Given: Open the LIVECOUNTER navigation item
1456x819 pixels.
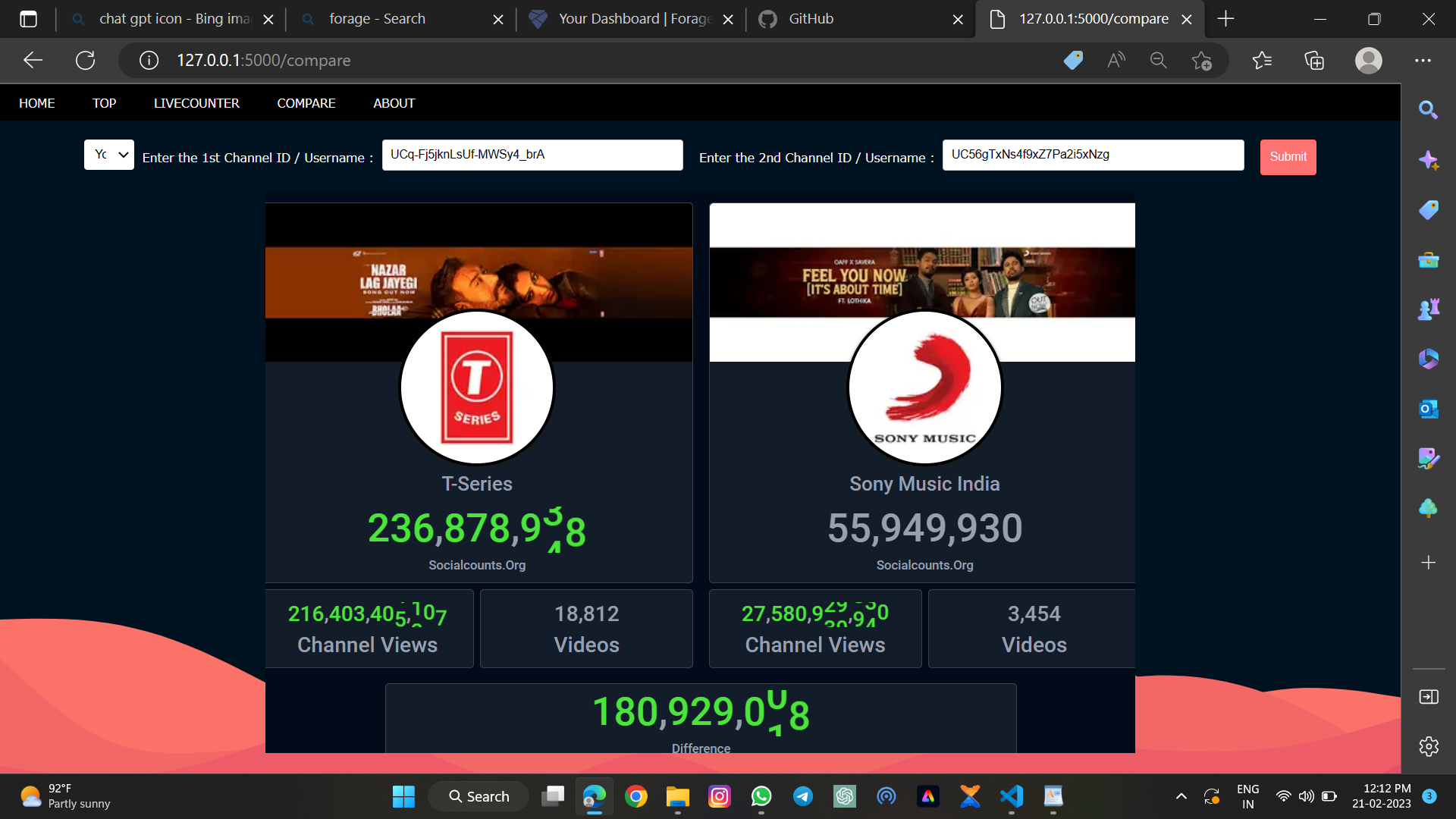Looking at the screenshot, I should [196, 103].
